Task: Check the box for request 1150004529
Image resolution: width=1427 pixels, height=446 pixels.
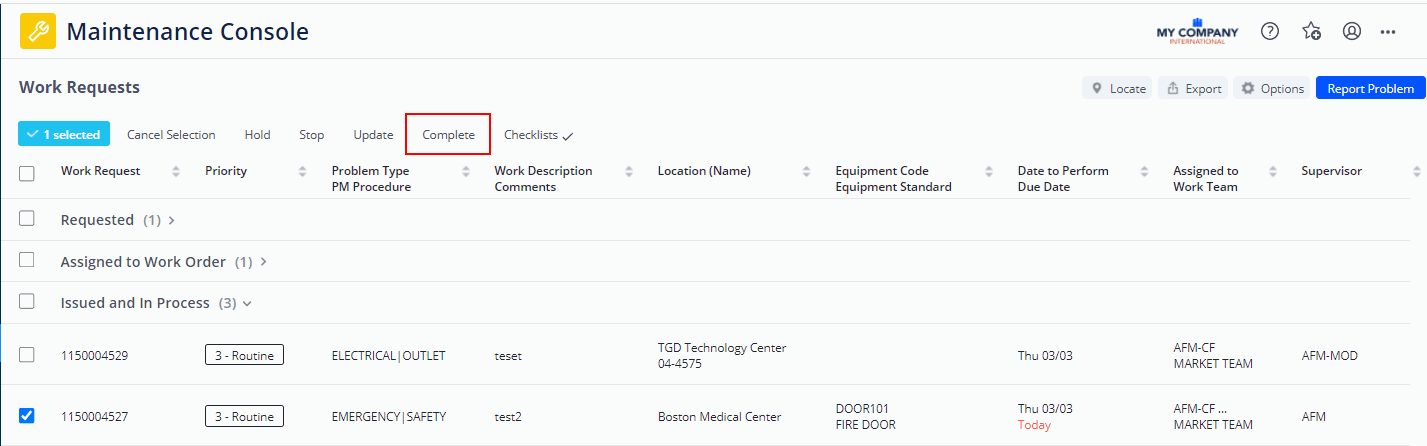Action: [27, 354]
